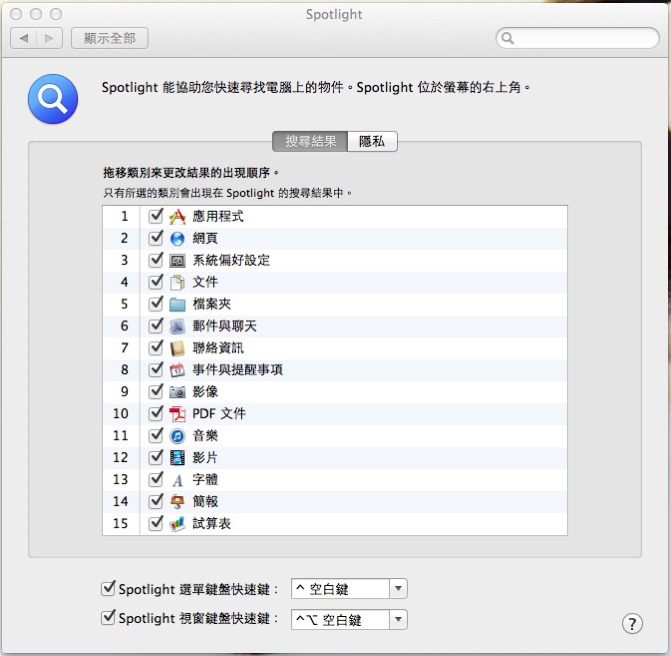Click the 事件與提醒事項 calendar icon
The image size is (671, 656).
tap(177, 370)
